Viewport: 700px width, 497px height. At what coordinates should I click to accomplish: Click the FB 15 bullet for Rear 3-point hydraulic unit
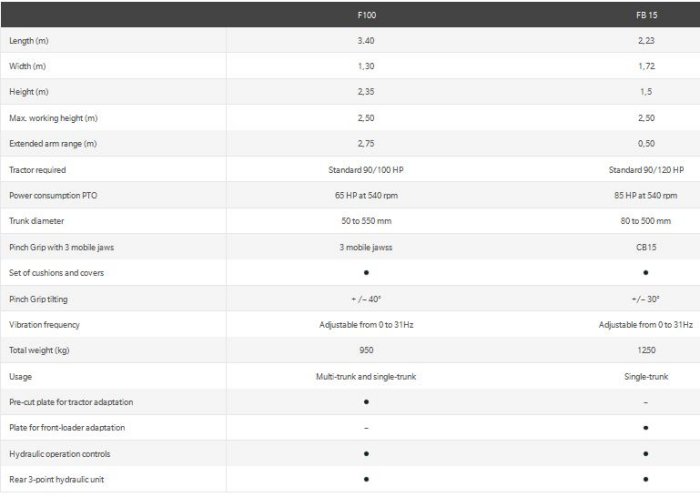pos(646,480)
